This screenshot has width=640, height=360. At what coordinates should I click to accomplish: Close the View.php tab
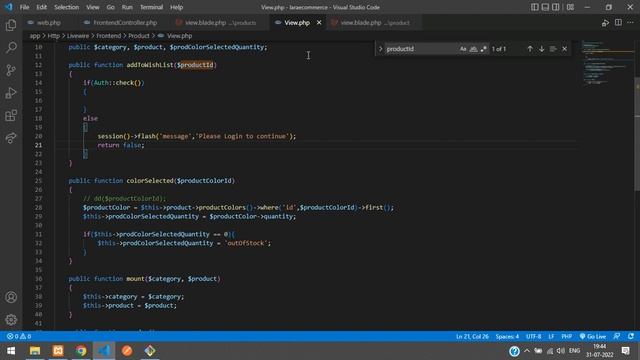click(319, 23)
